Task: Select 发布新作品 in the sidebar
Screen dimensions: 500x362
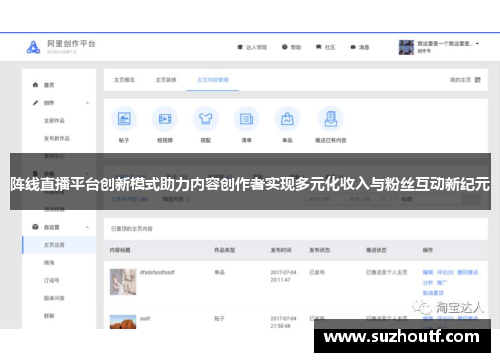Action: pyautogui.click(x=57, y=138)
